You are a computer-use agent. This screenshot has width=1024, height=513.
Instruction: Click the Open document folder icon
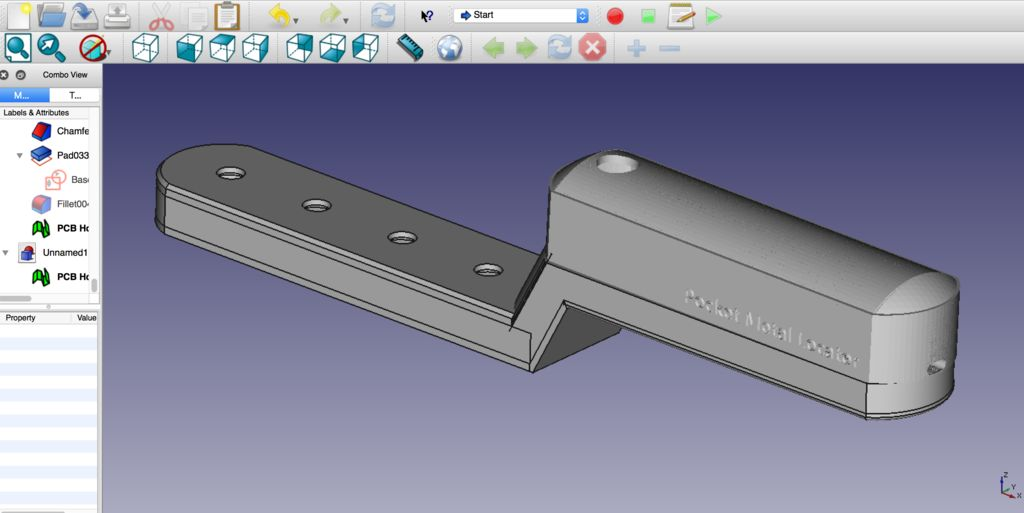pos(51,16)
